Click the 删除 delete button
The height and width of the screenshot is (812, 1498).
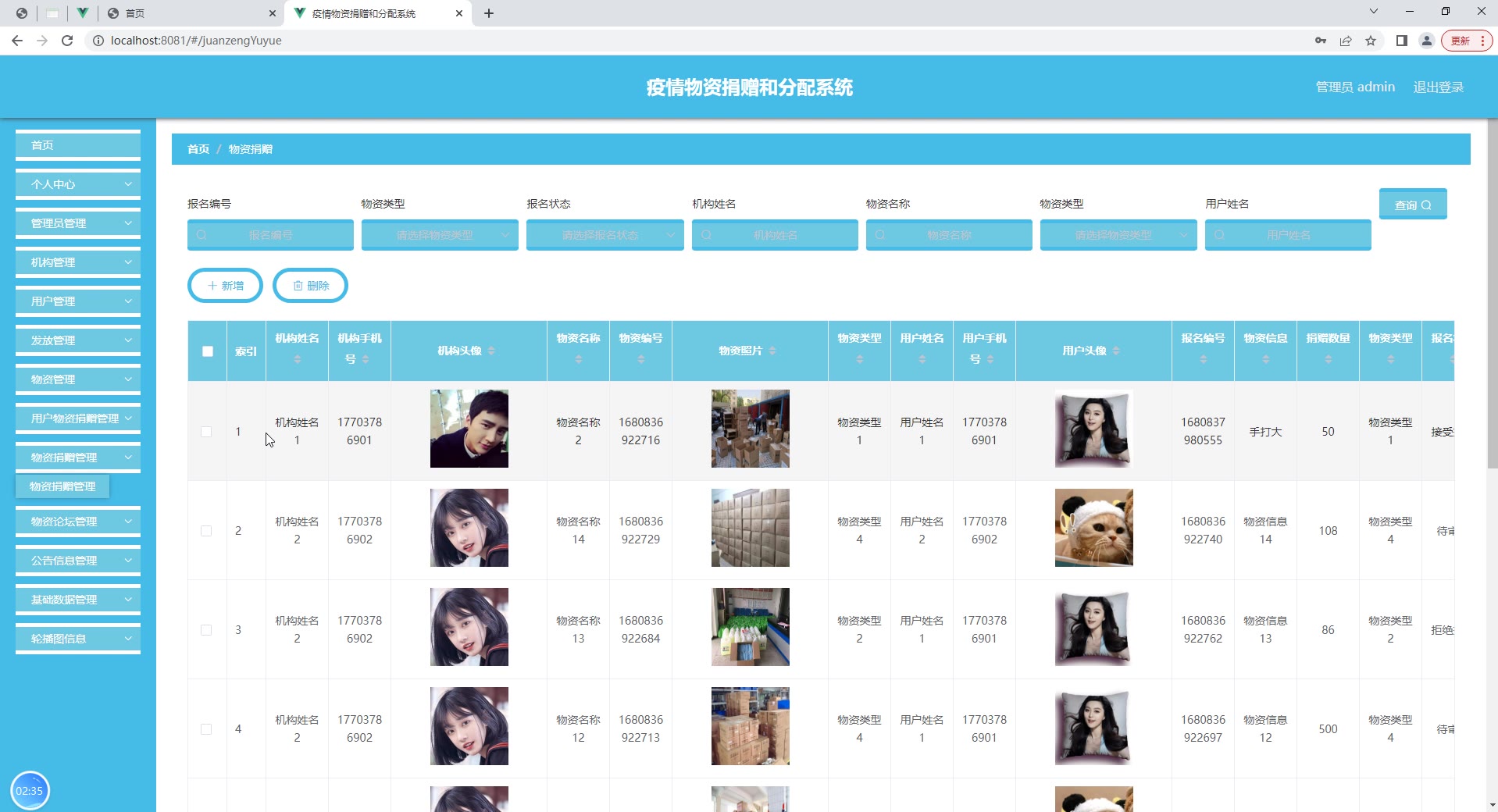pos(310,286)
